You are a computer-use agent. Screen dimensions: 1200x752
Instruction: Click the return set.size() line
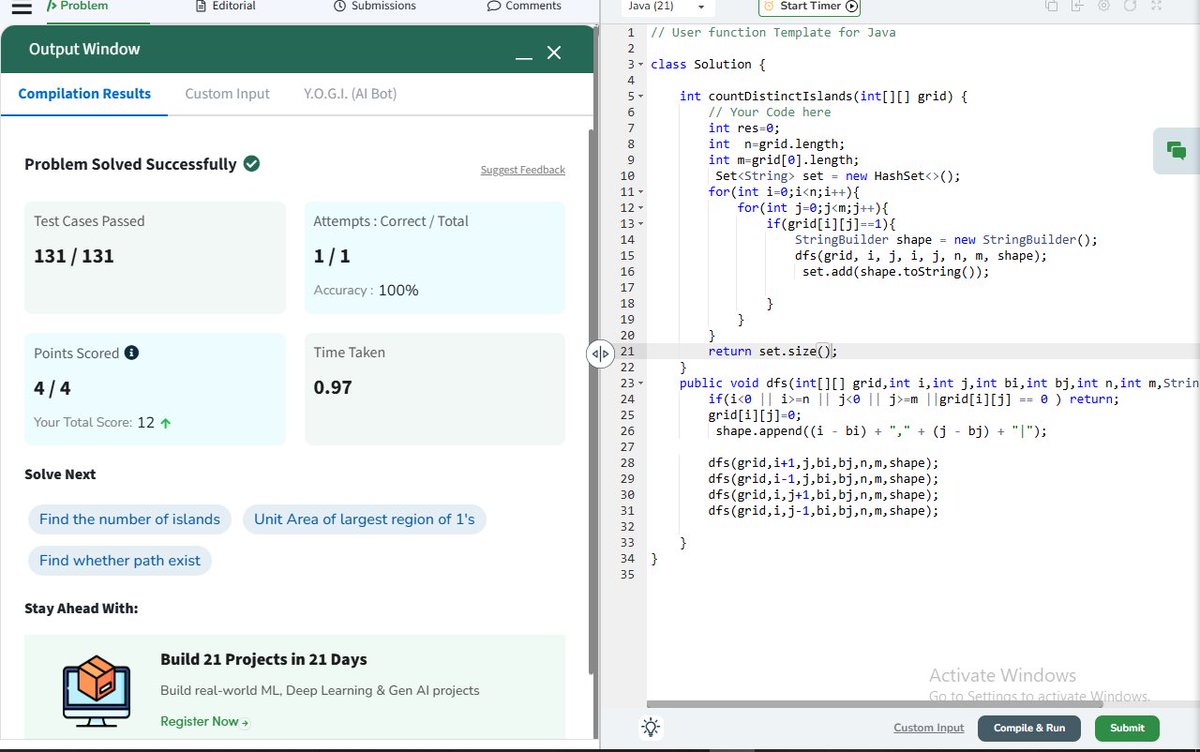point(772,351)
